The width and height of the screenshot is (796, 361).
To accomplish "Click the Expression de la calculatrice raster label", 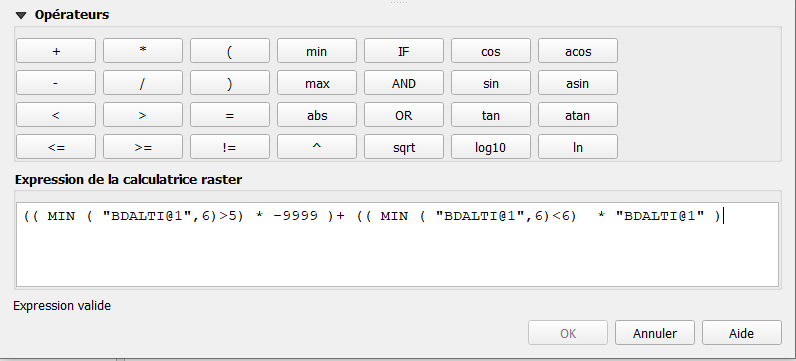I will (128, 179).
